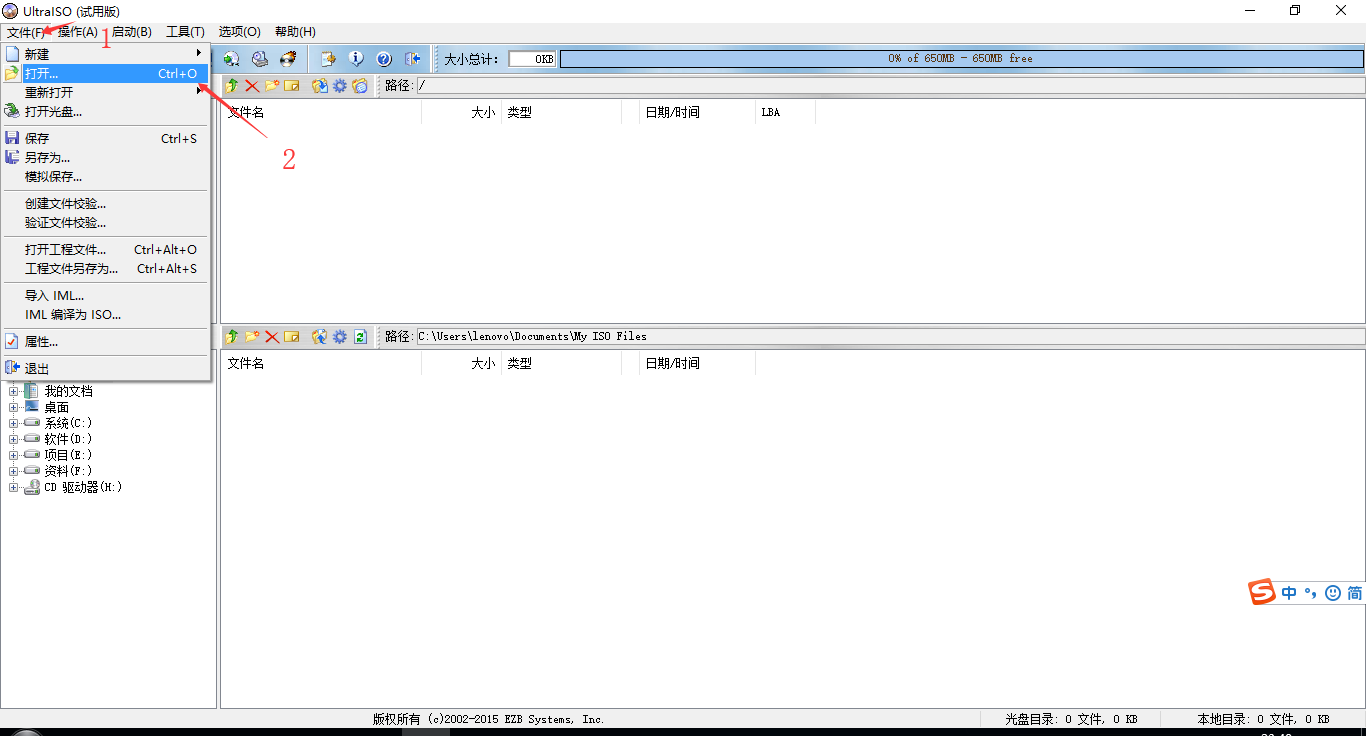Screen dimensions: 1366x736
Task: Choose 模拟保存... menu entry
Action: pyautogui.click(x=105, y=176)
